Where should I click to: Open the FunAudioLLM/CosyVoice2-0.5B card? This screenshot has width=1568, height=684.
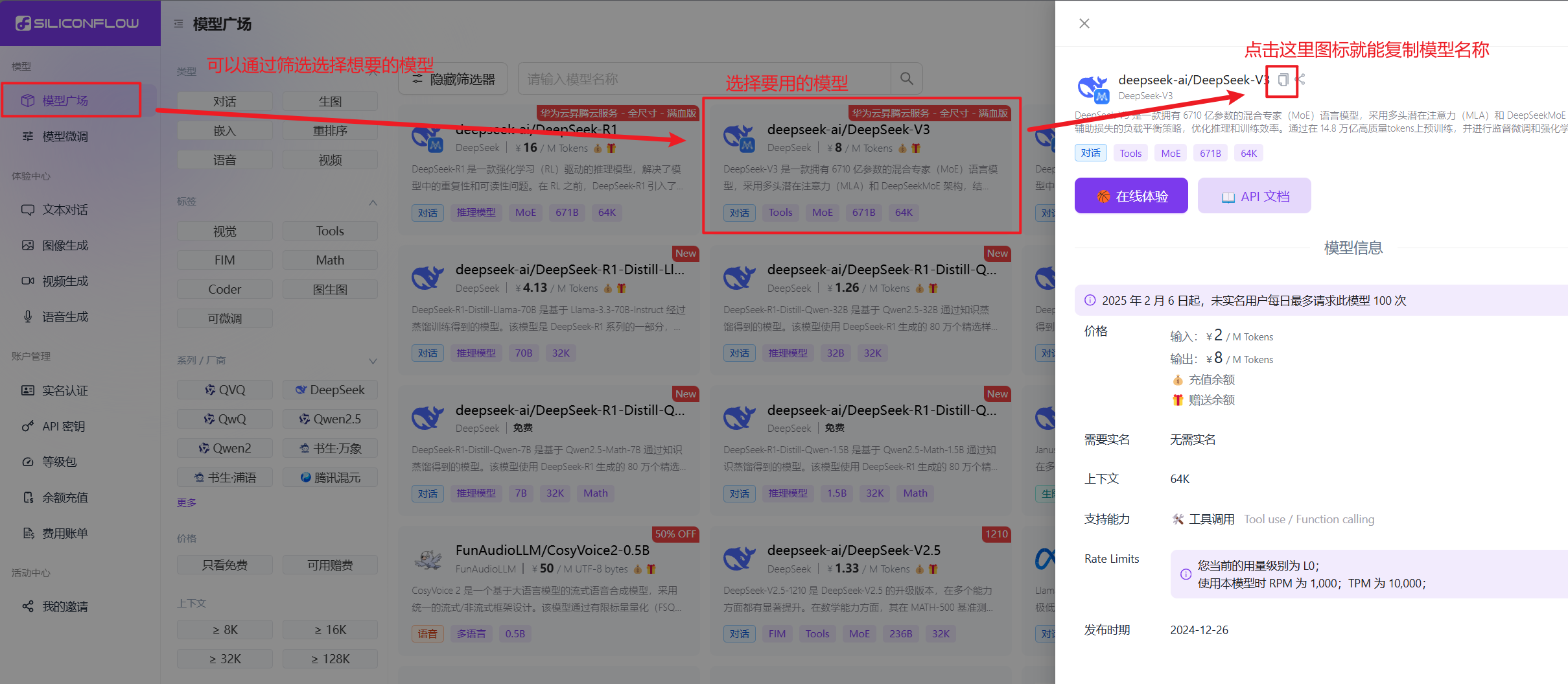pos(549,590)
